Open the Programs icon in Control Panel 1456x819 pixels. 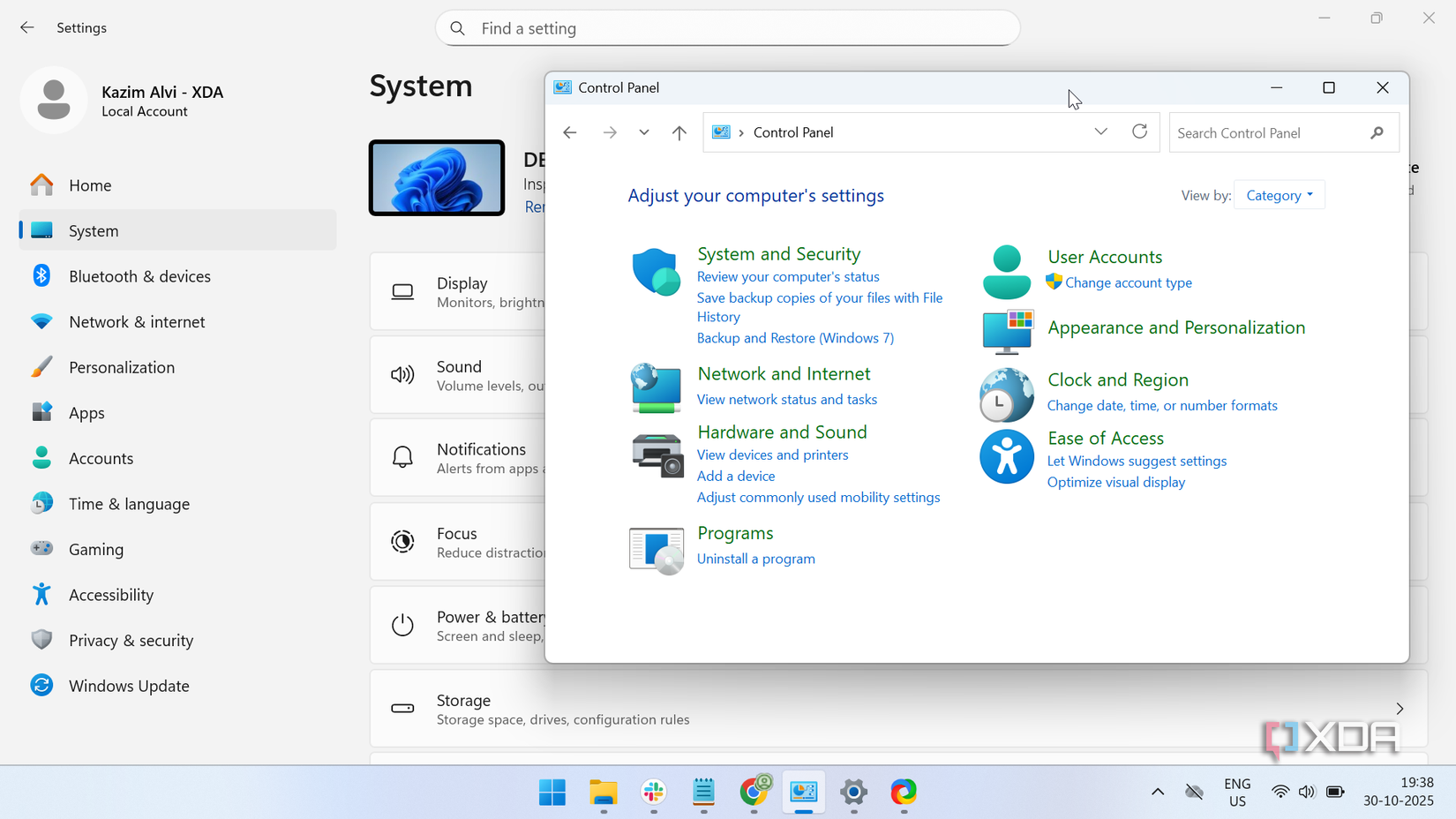click(657, 552)
